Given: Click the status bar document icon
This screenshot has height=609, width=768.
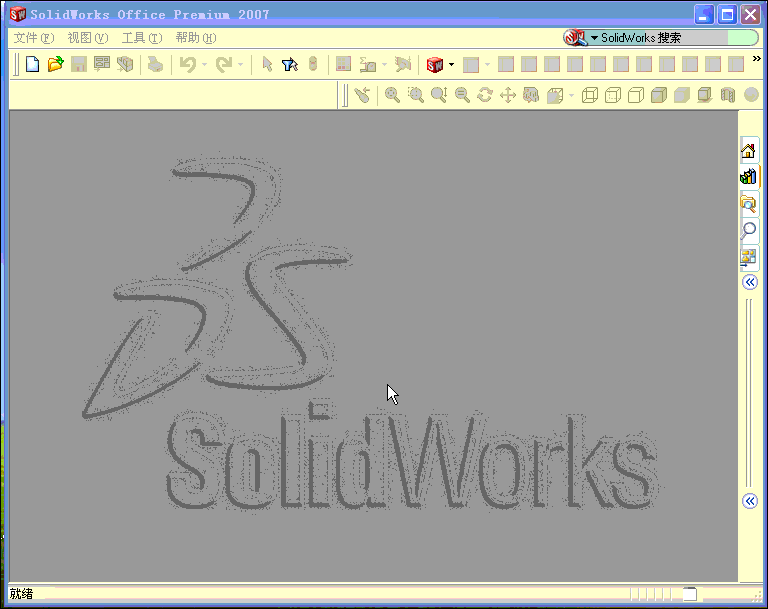Looking at the screenshot, I should (x=690, y=594).
